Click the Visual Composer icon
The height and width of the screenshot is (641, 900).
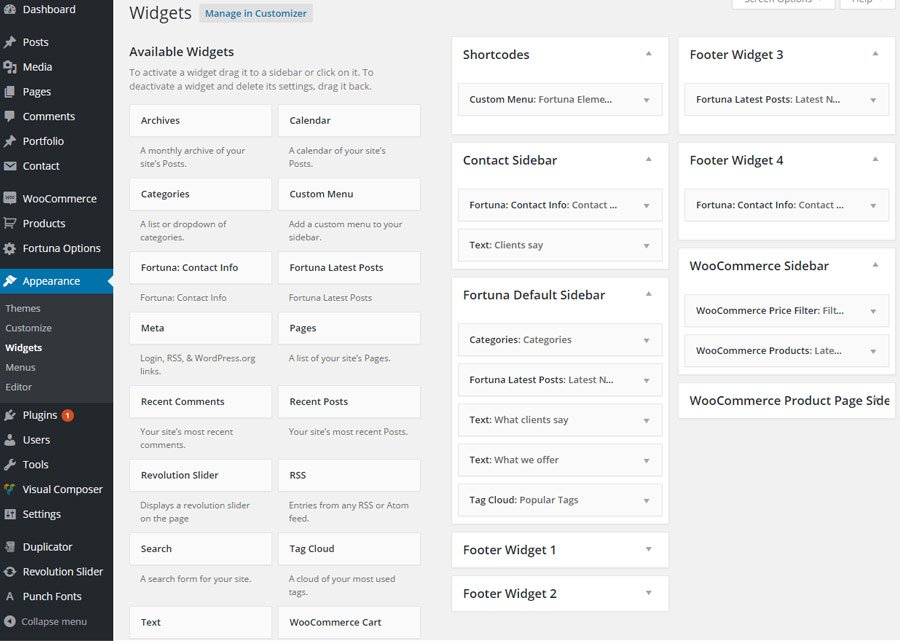pos(10,490)
